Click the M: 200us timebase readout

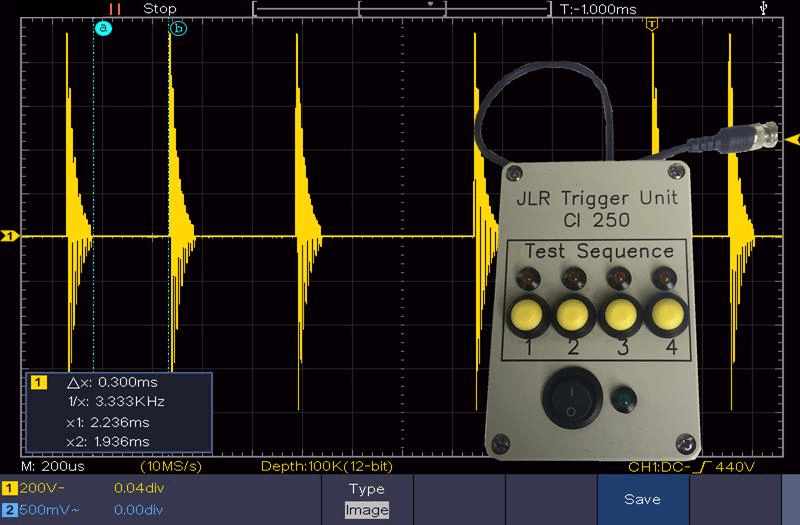point(53,466)
